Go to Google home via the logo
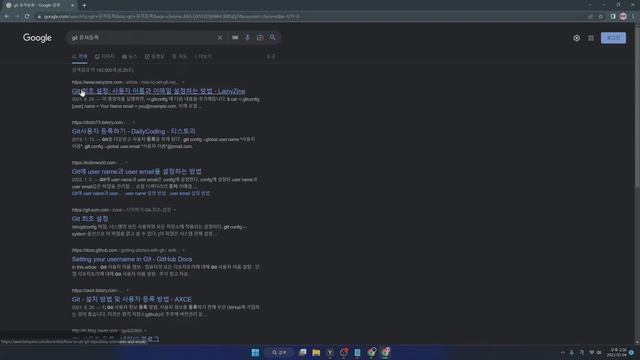The image size is (640, 360). point(37,38)
